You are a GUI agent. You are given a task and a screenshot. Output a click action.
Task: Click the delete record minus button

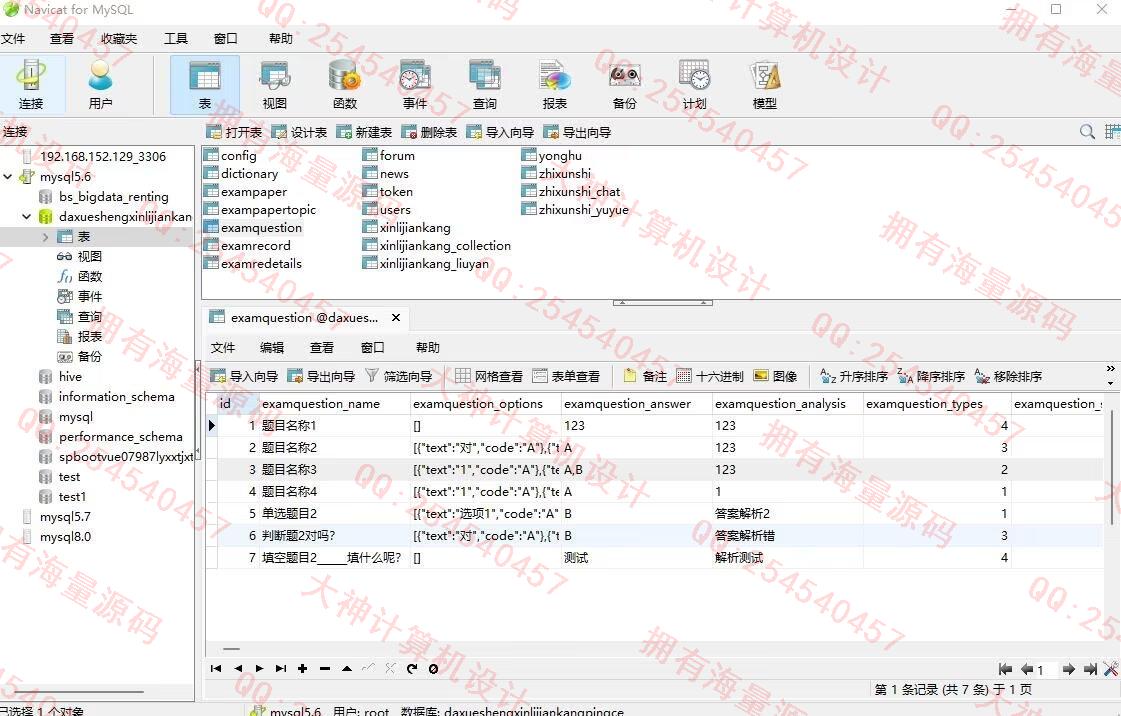coord(325,669)
